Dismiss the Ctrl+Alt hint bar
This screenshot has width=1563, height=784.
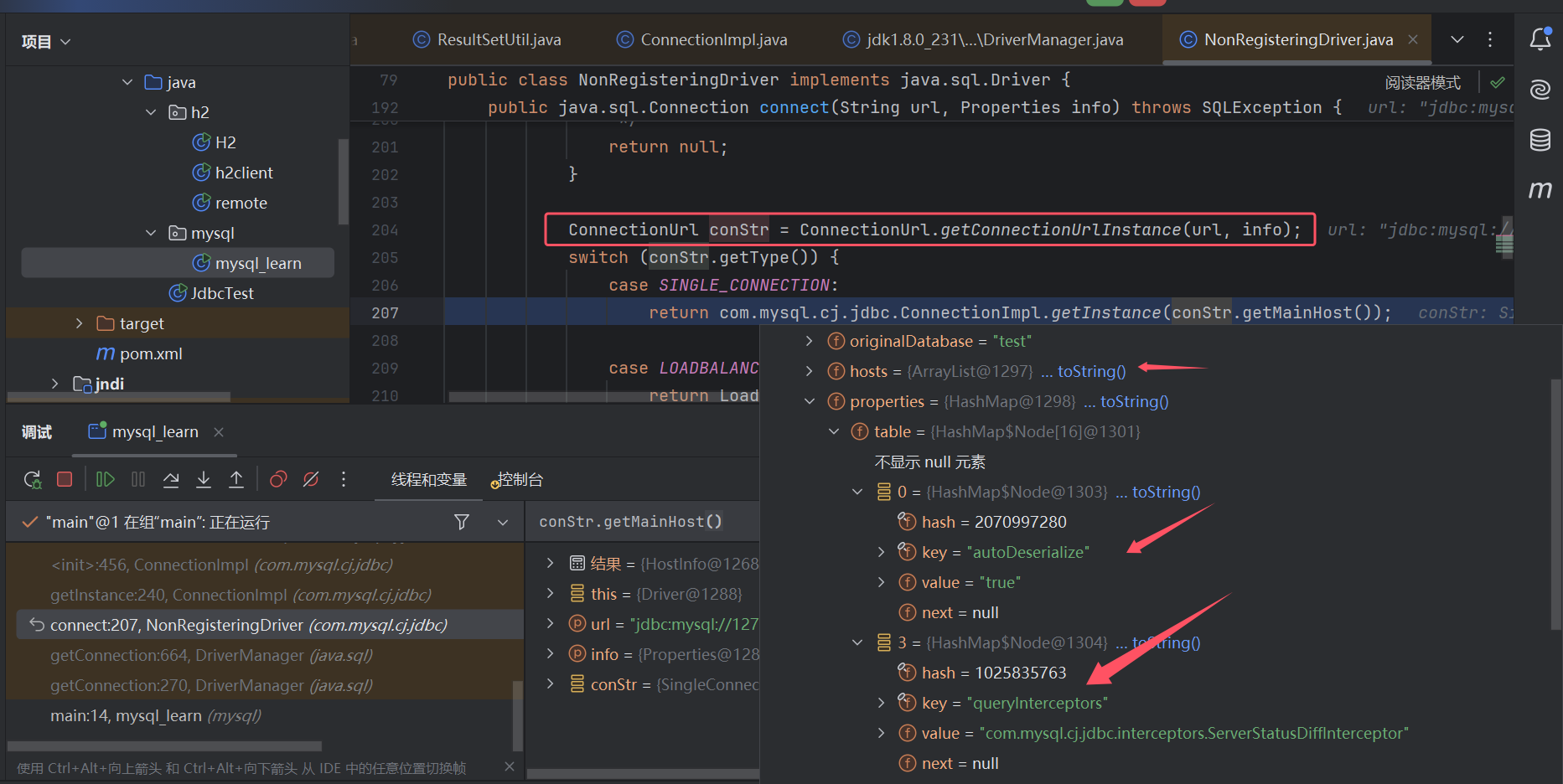point(510,766)
